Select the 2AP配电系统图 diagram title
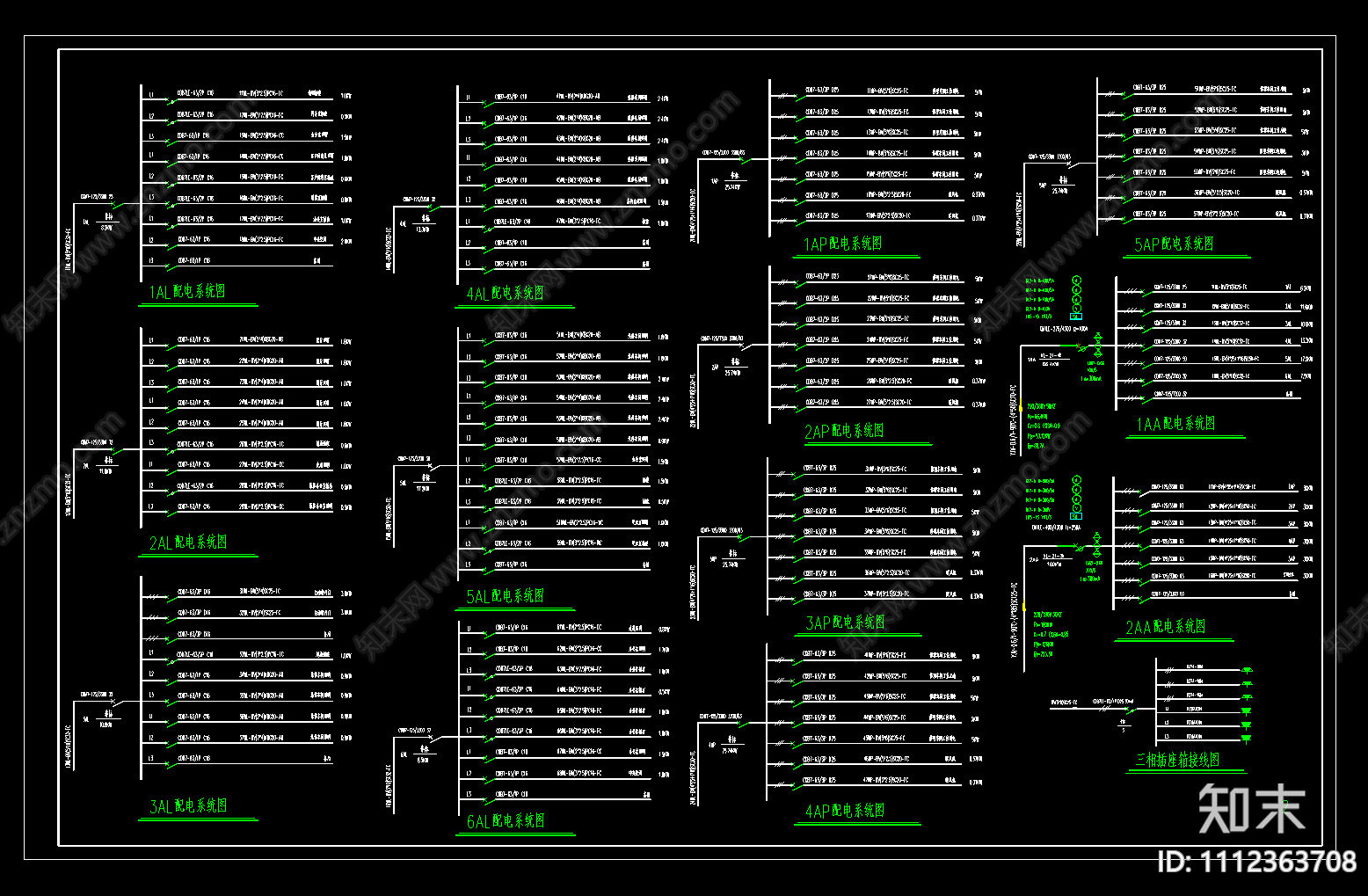Screen dimensions: 1368x896 pyautogui.click(x=844, y=431)
